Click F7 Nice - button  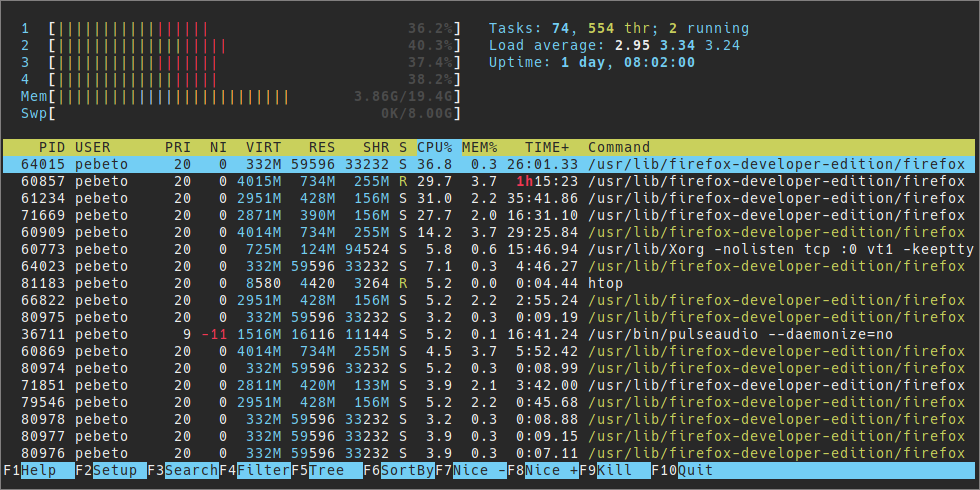coord(471,470)
